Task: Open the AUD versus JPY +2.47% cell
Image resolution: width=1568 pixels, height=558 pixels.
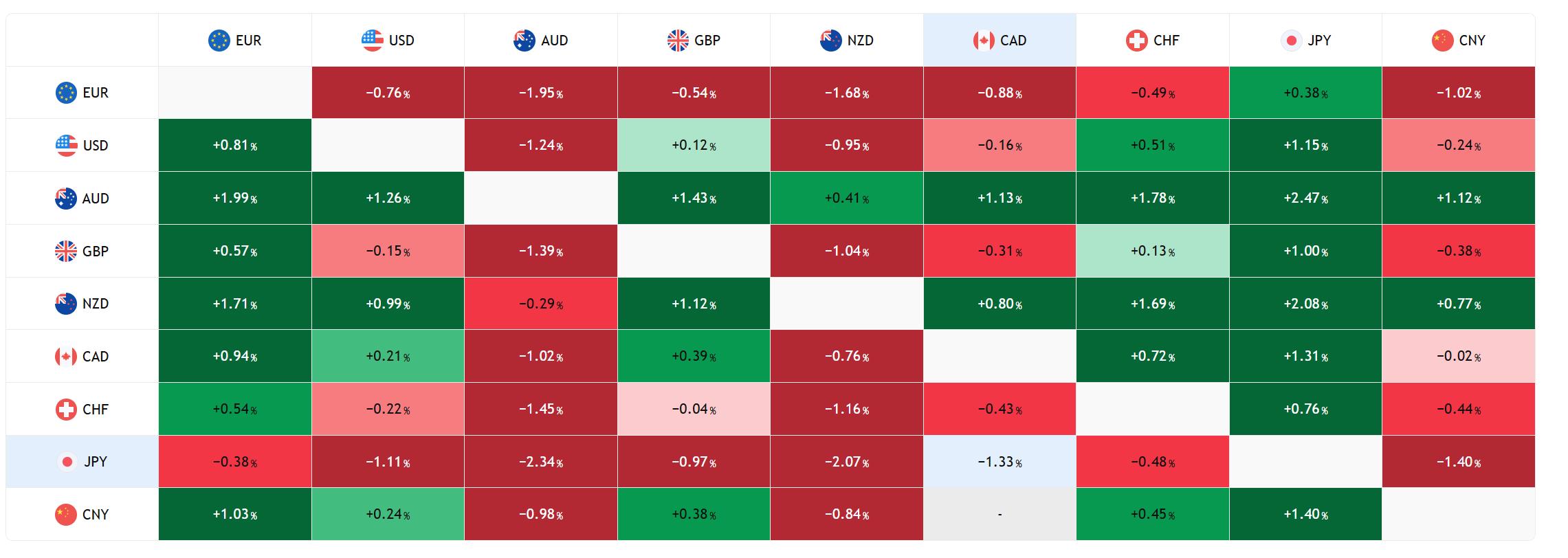Action: [x=1305, y=199]
